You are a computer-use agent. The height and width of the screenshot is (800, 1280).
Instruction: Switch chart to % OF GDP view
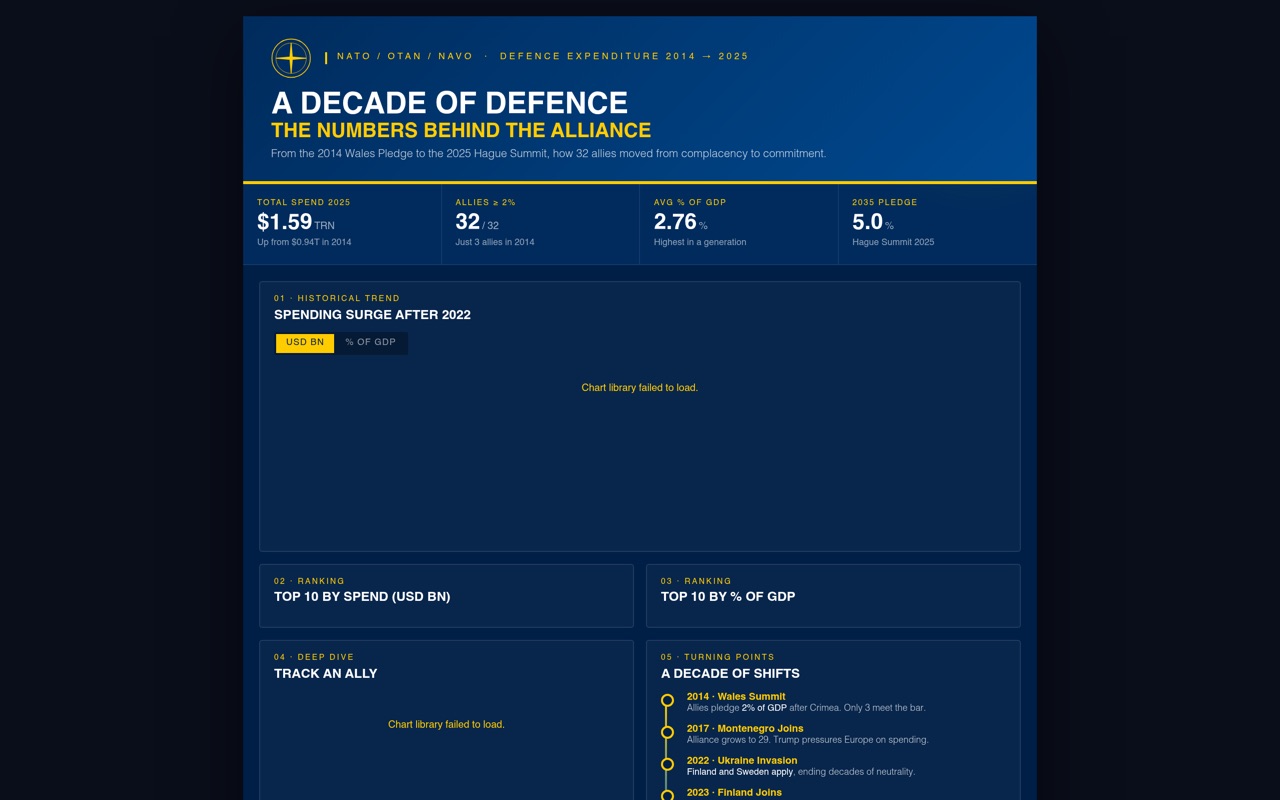(371, 343)
